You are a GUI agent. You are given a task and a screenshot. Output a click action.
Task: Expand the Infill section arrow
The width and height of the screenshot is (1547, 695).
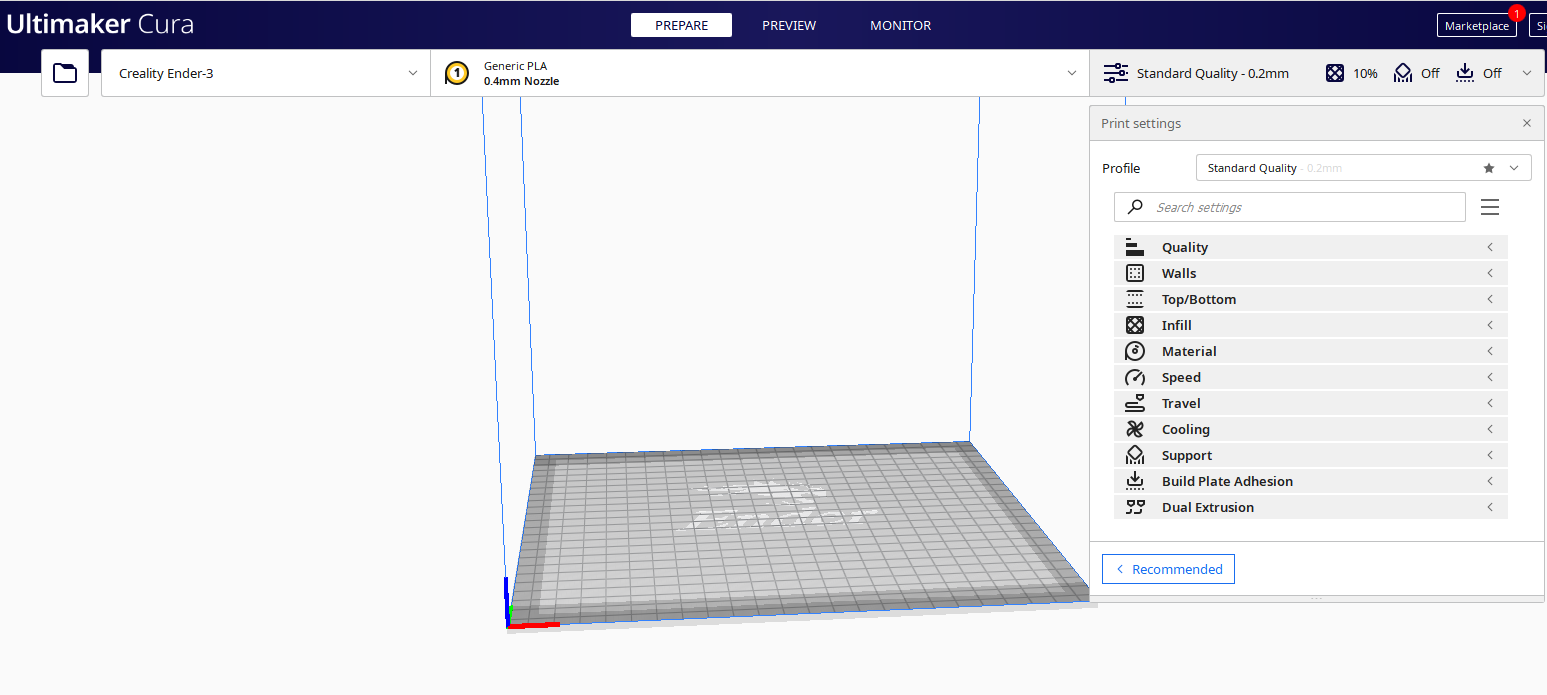[x=1490, y=325]
